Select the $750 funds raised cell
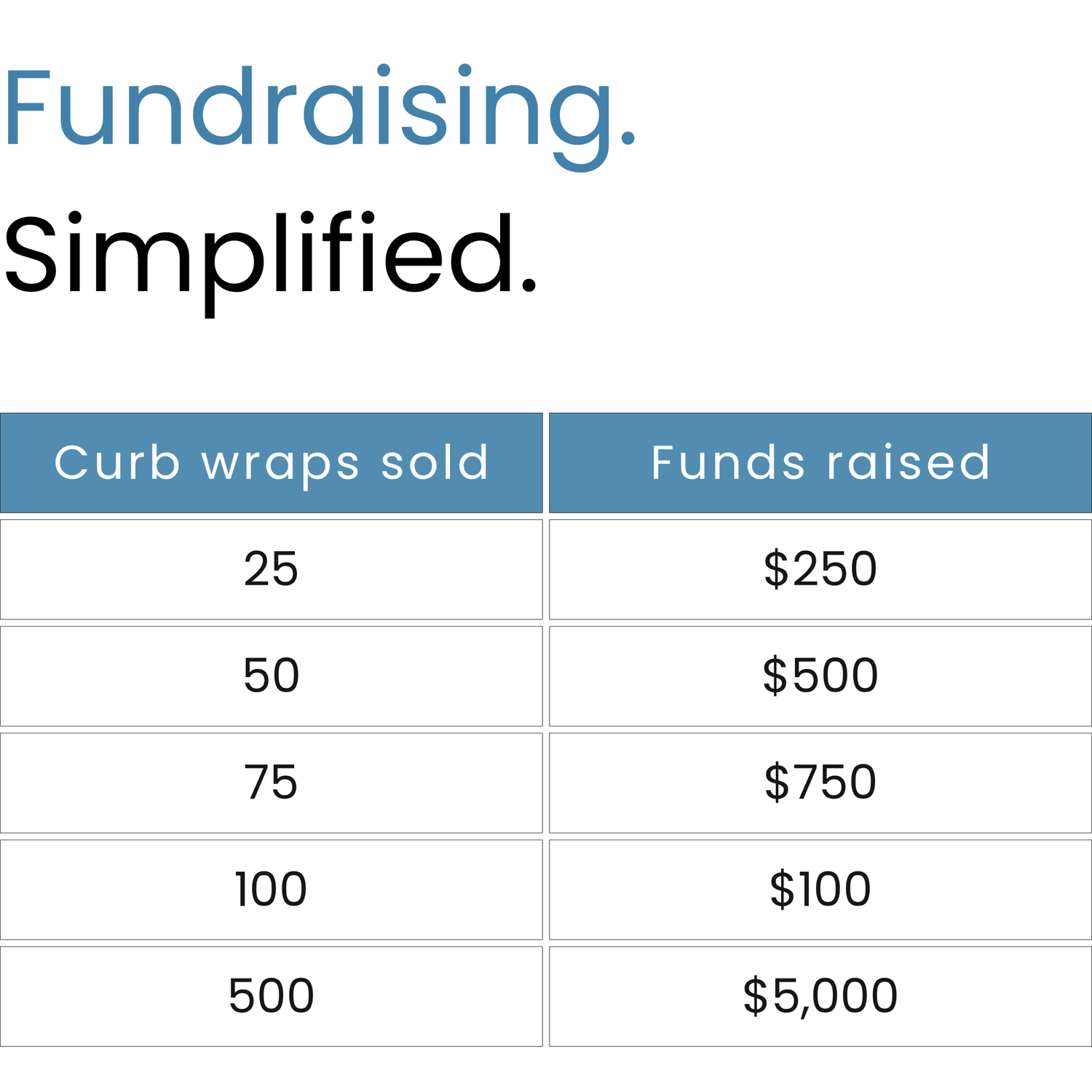The height and width of the screenshot is (1092, 1092). point(820,783)
